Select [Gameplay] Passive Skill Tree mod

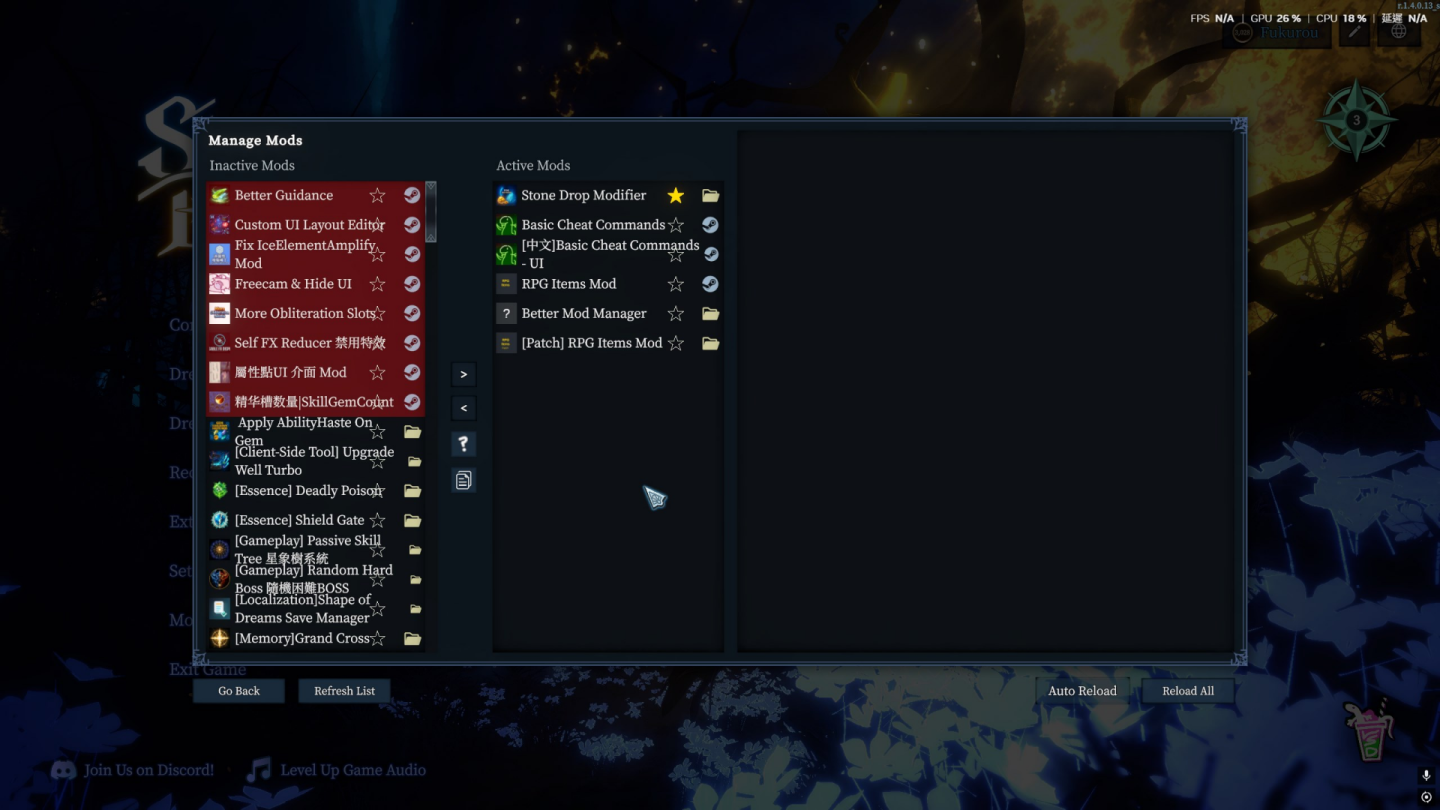[x=315, y=550]
